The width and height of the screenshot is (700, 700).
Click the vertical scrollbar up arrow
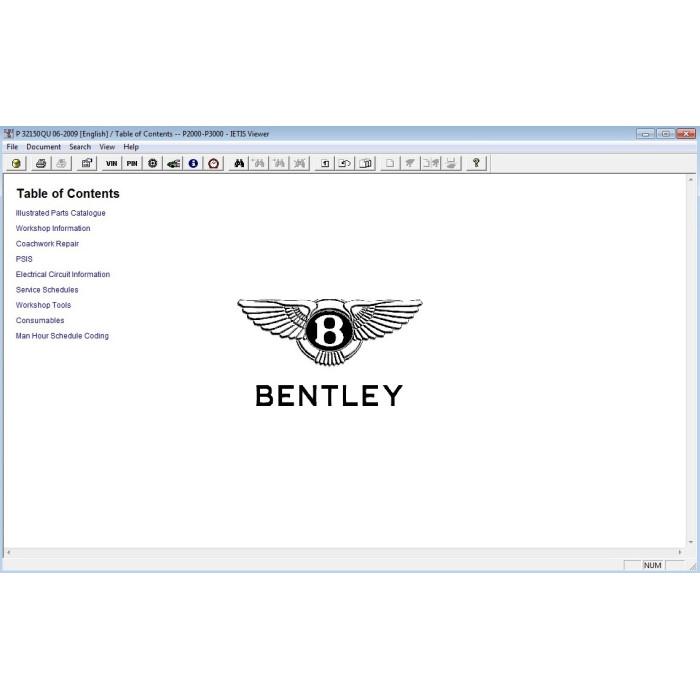click(x=691, y=179)
